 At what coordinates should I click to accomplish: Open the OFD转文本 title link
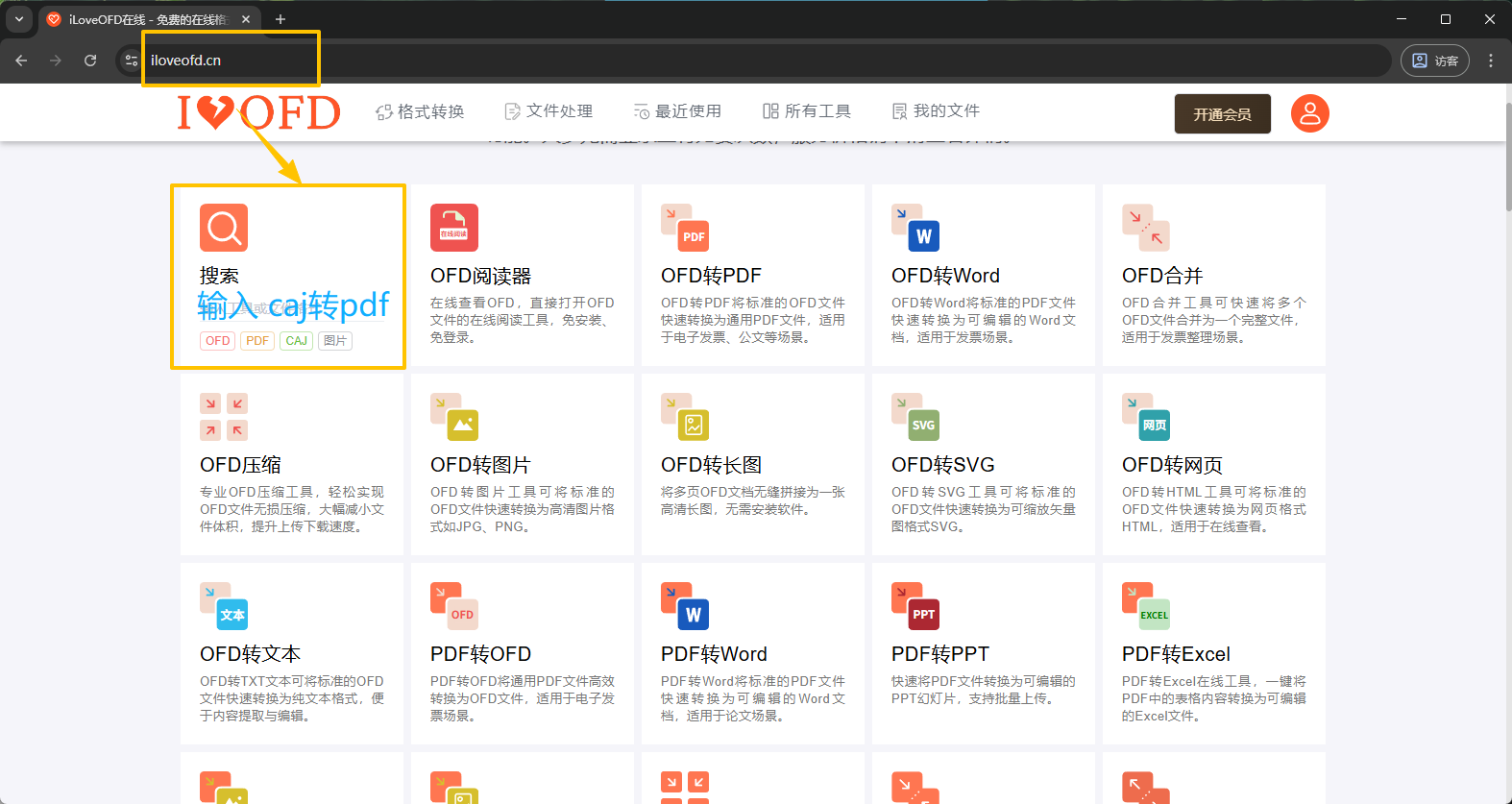tap(250, 654)
